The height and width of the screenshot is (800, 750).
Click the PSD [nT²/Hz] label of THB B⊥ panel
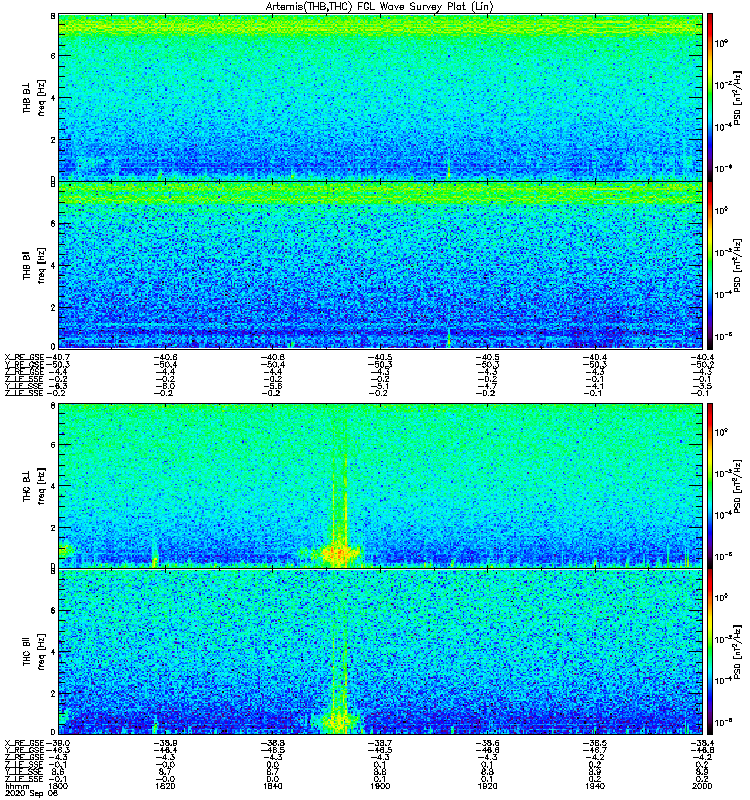tap(738, 97)
